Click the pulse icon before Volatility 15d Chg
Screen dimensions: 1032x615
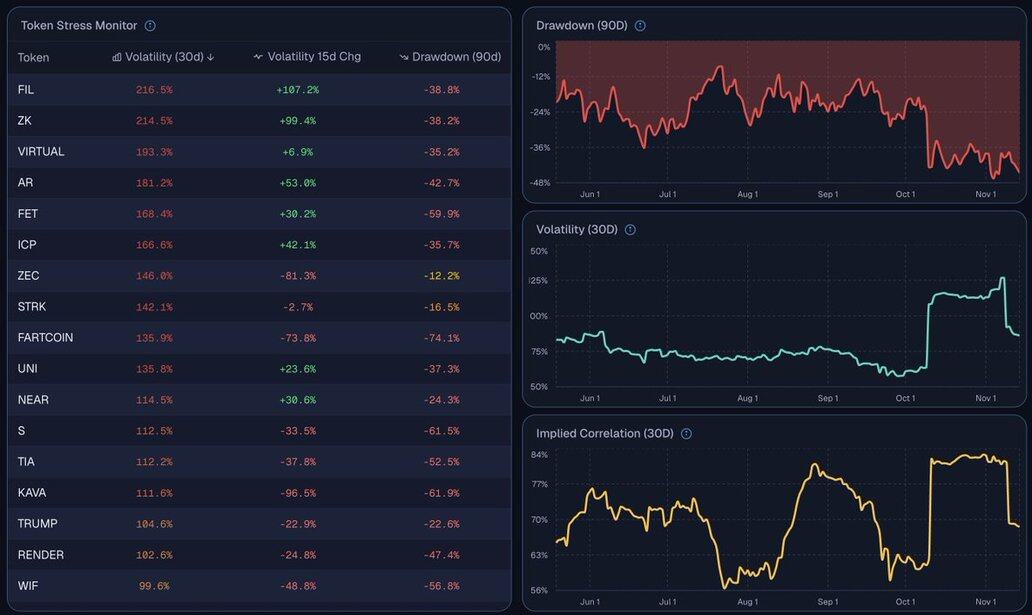coord(258,58)
